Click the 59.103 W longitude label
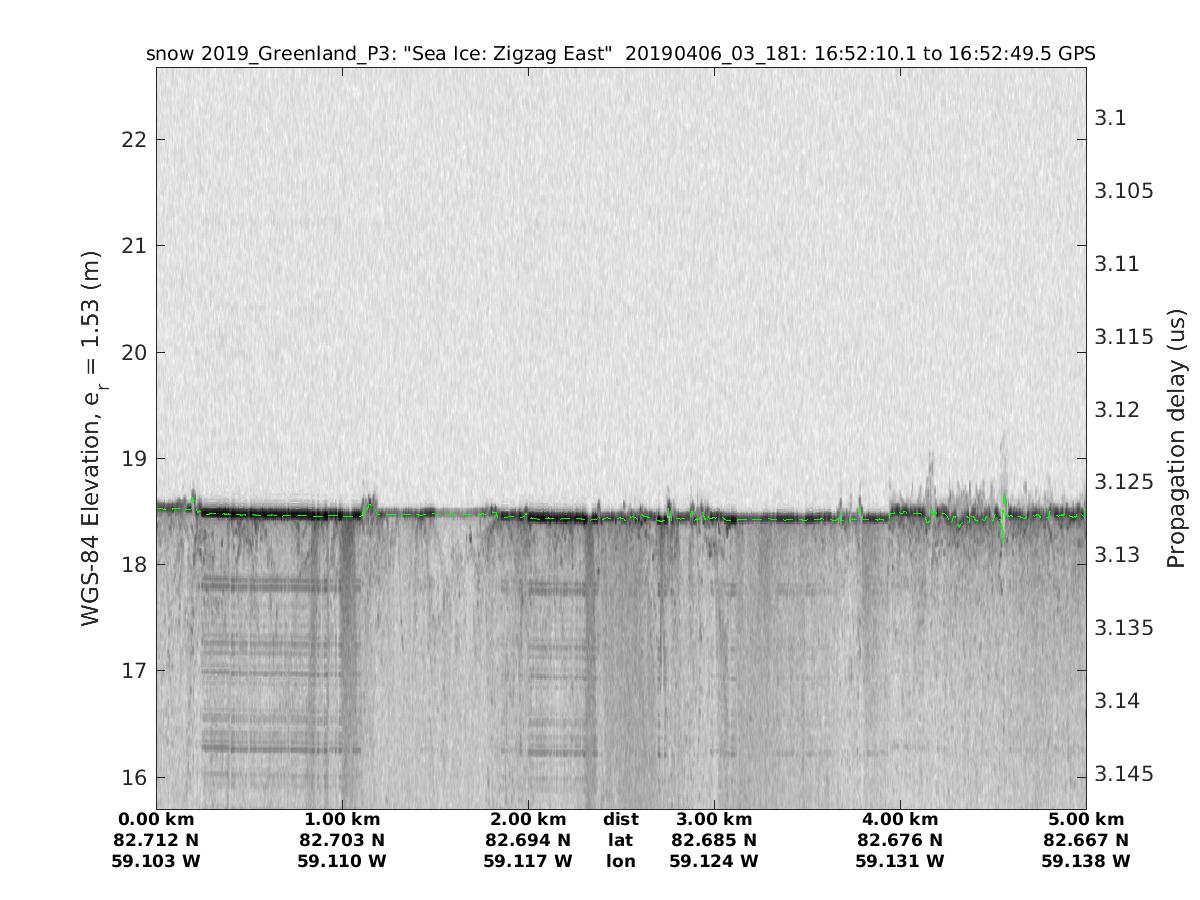The width and height of the screenshot is (1200, 900). (156, 861)
